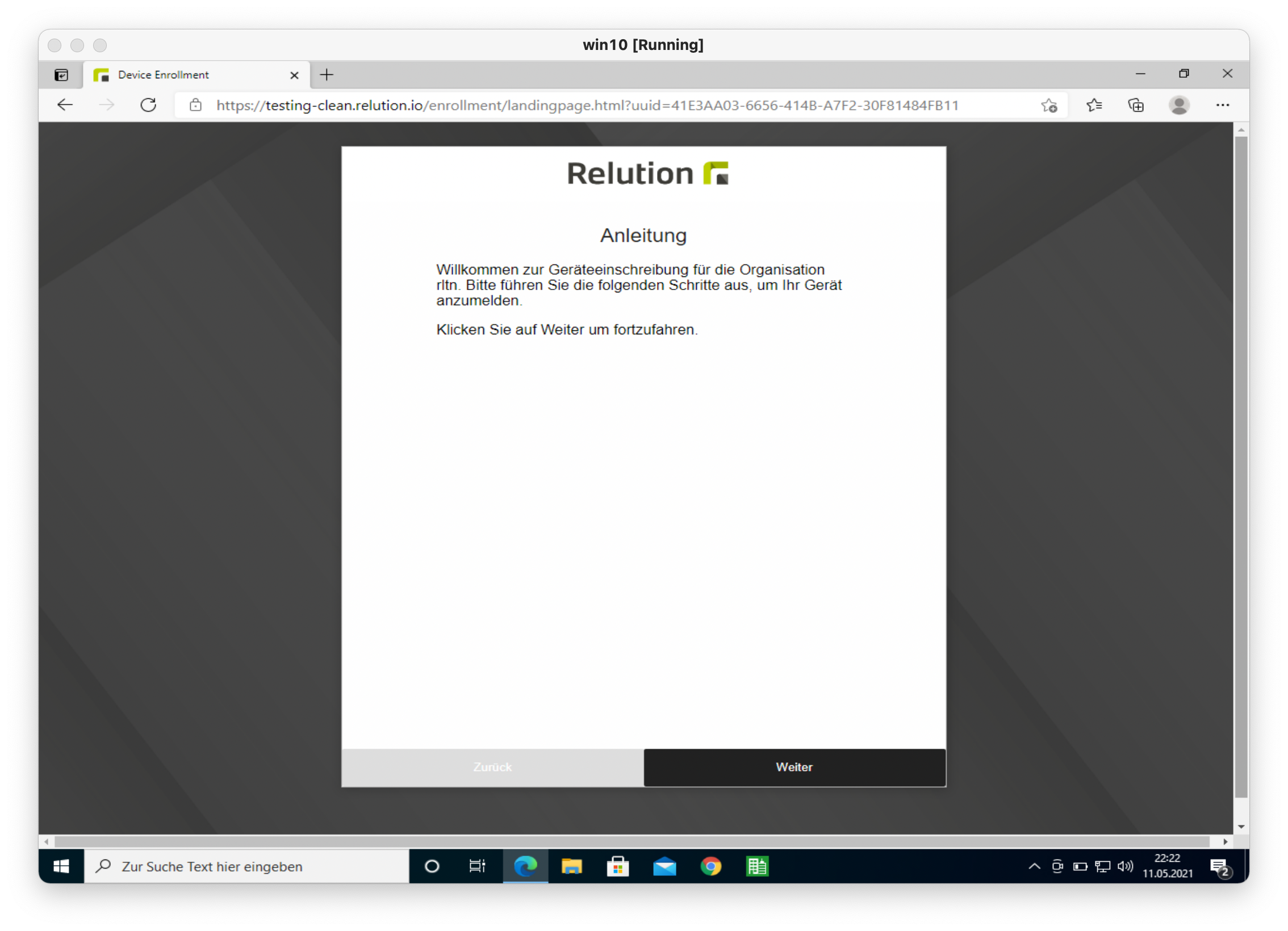Open Edge Settings and more menu

tap(1223, 105)
